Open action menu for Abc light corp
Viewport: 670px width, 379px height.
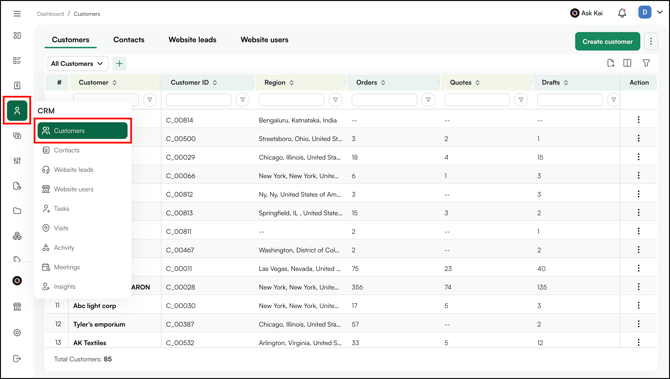point(638,306)
